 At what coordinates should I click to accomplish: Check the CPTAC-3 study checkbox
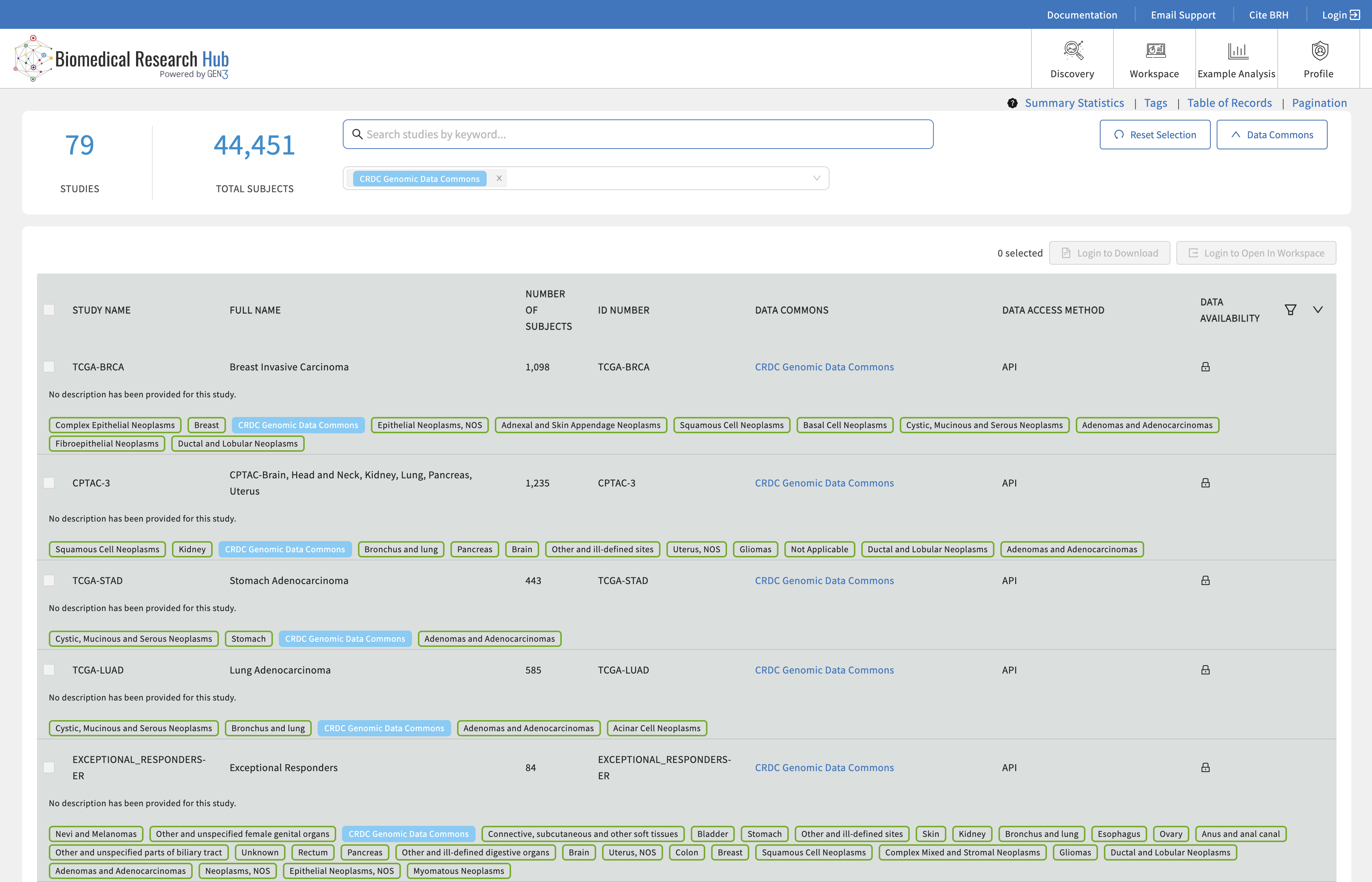49,483
